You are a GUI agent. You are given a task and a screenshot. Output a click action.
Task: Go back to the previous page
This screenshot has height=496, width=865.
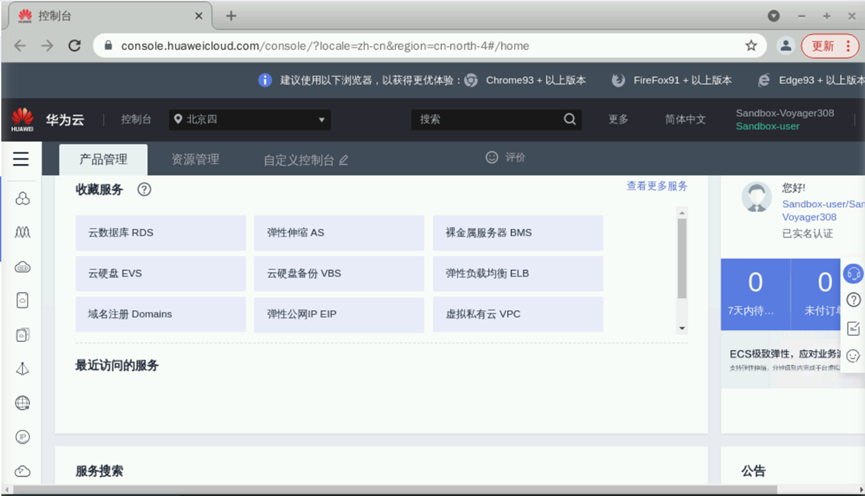pyautogui.click(x=20, y=46)
